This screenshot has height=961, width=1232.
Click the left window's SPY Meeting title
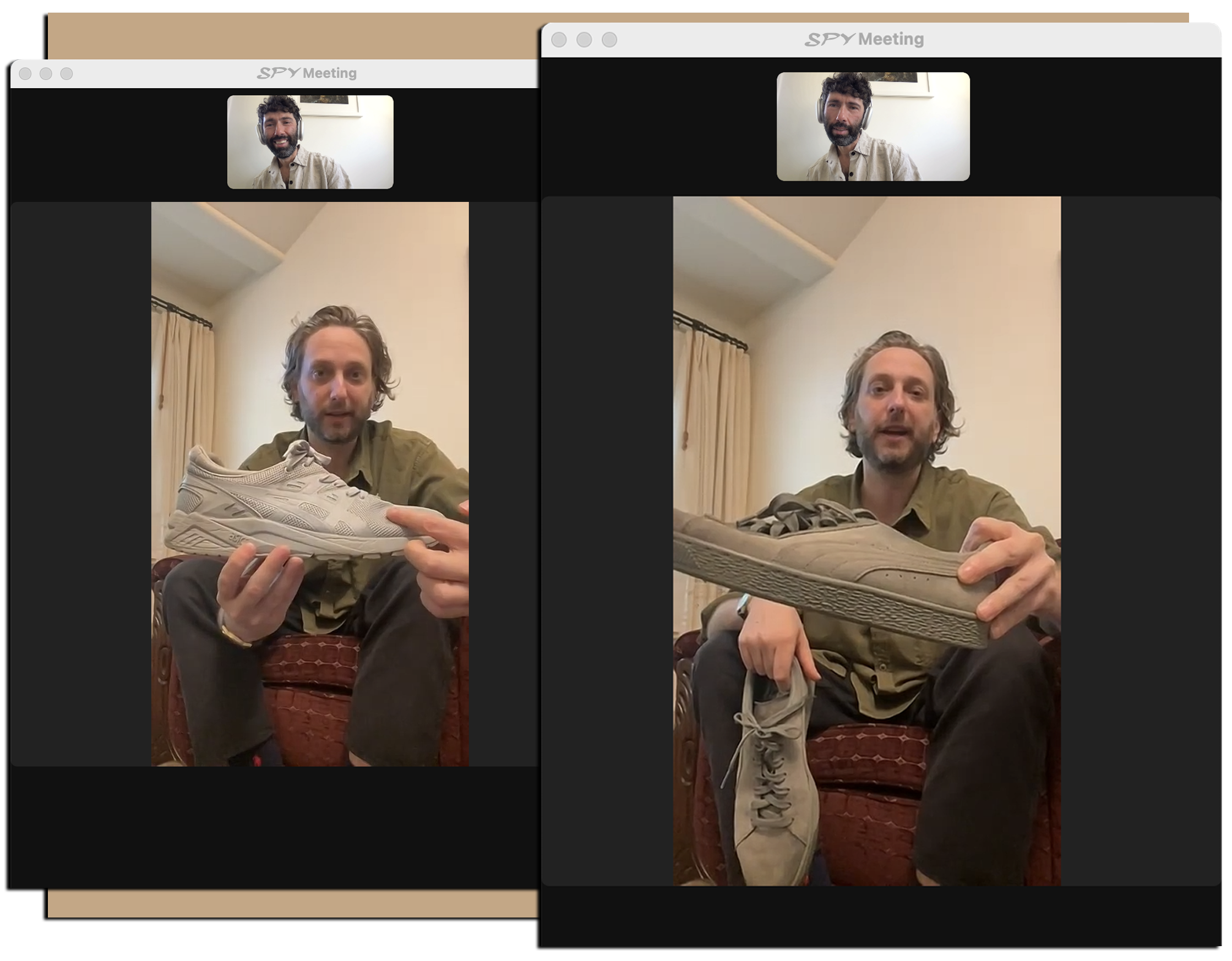click(x=307, y=73)
